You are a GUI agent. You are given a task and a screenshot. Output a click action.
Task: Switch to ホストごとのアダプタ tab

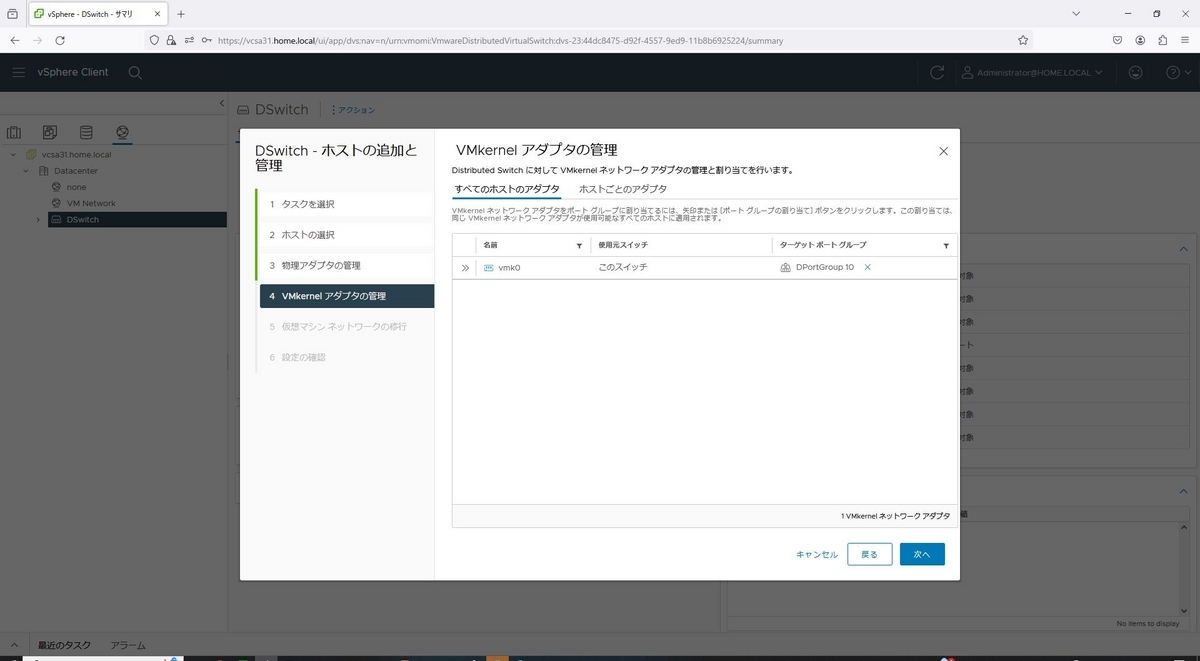pos(623,189)
